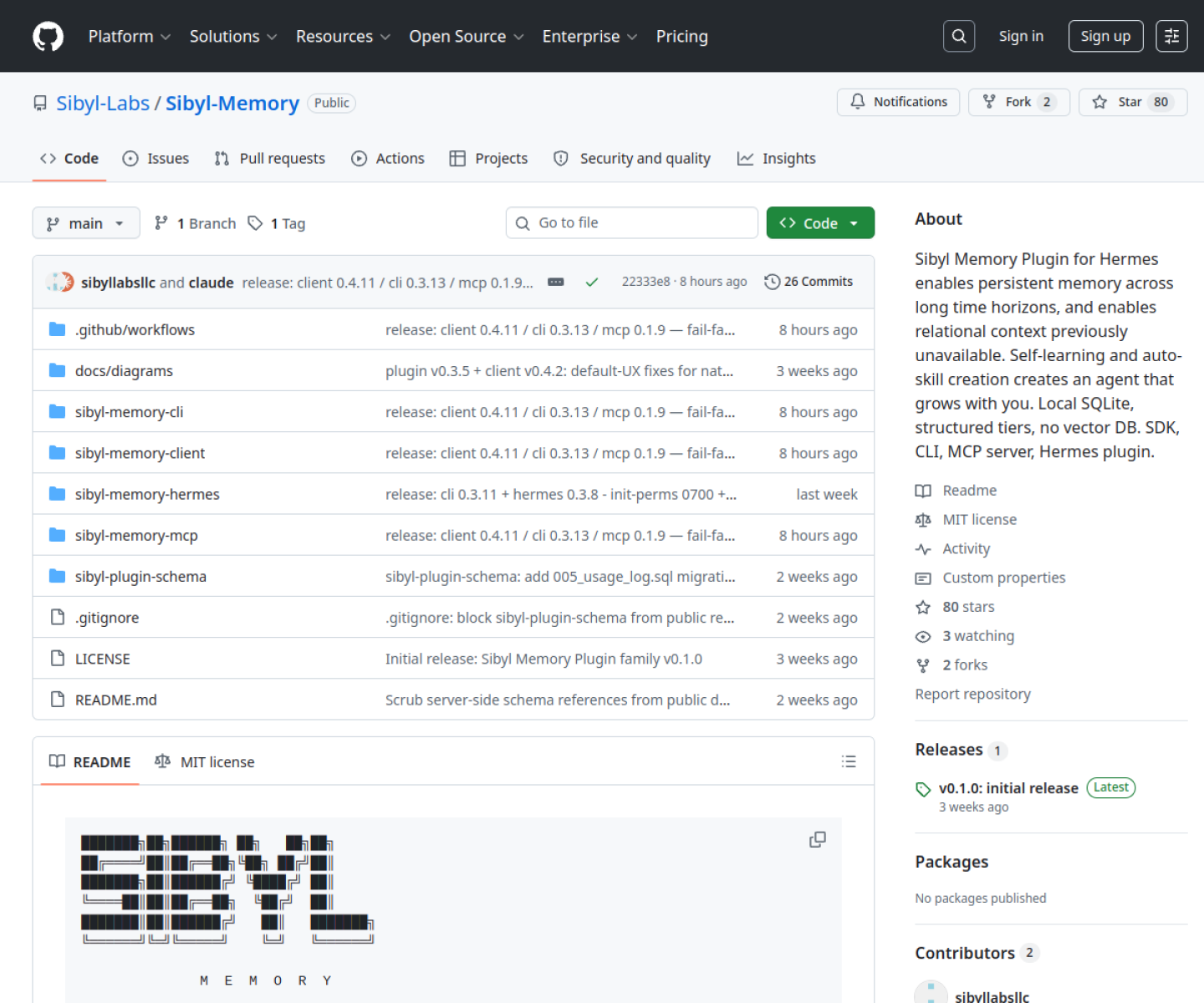
Task: Click the branch icon next to 1 Branch
Action: [161, 222]
